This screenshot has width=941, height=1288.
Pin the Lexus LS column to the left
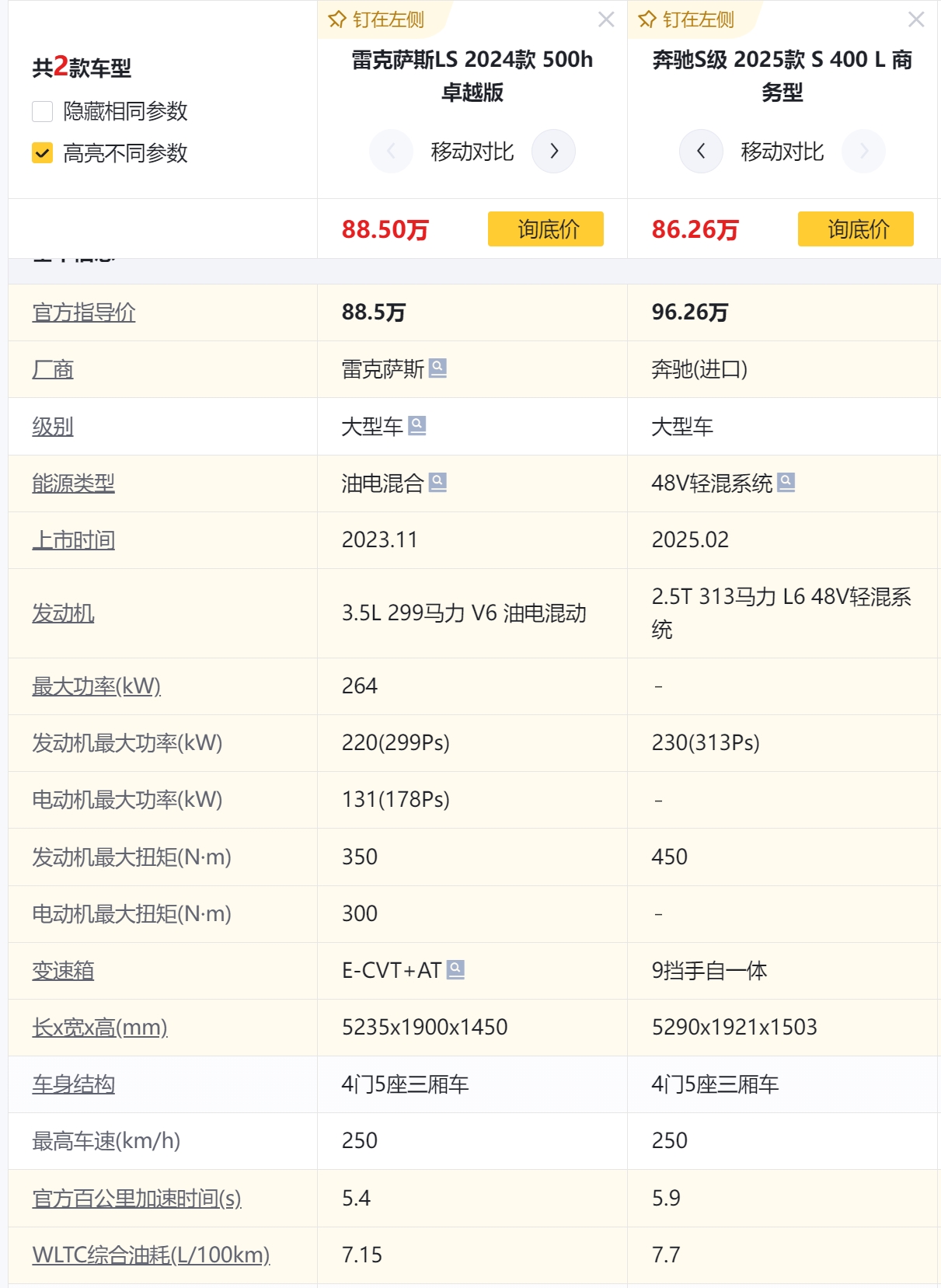pyautogui.click(x=377, y=19)
